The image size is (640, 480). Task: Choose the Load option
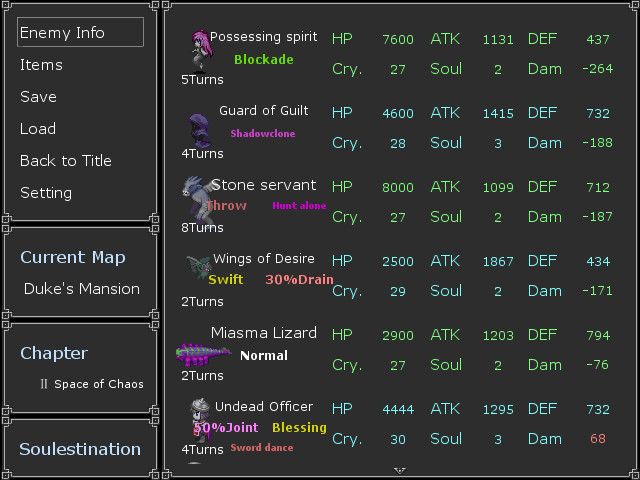pyautogui.click(x=38, y=129)
